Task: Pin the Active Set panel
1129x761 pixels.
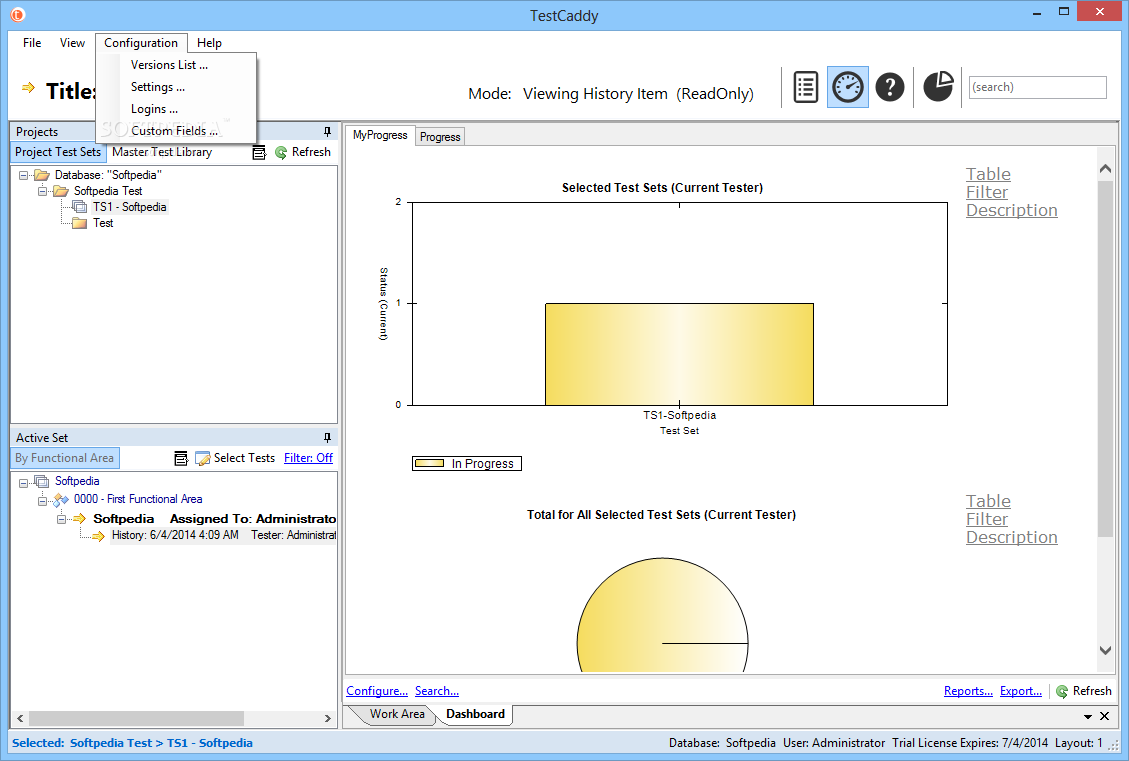Action: tap(327, 438)
